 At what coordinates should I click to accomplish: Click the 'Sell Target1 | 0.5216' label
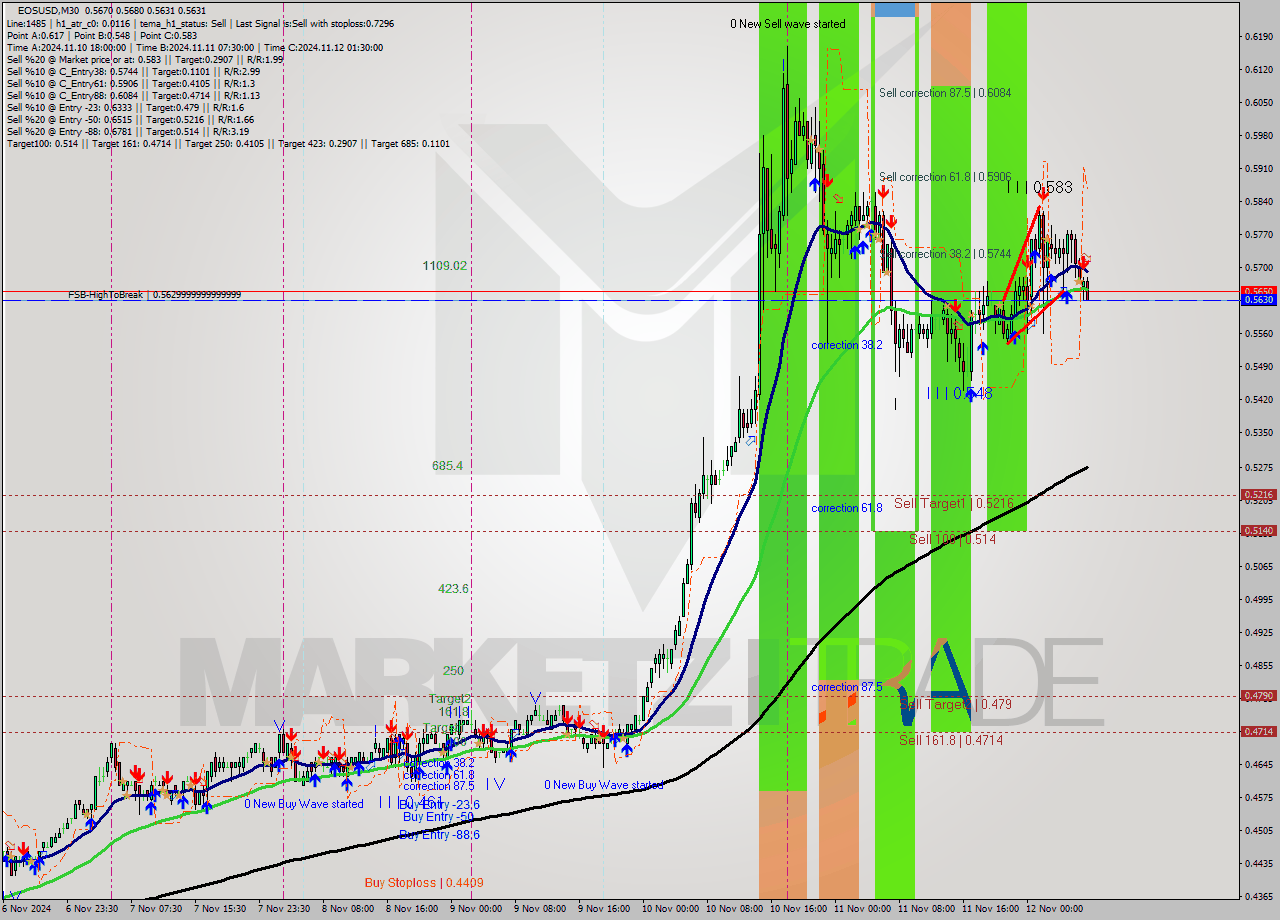point(954,503)
